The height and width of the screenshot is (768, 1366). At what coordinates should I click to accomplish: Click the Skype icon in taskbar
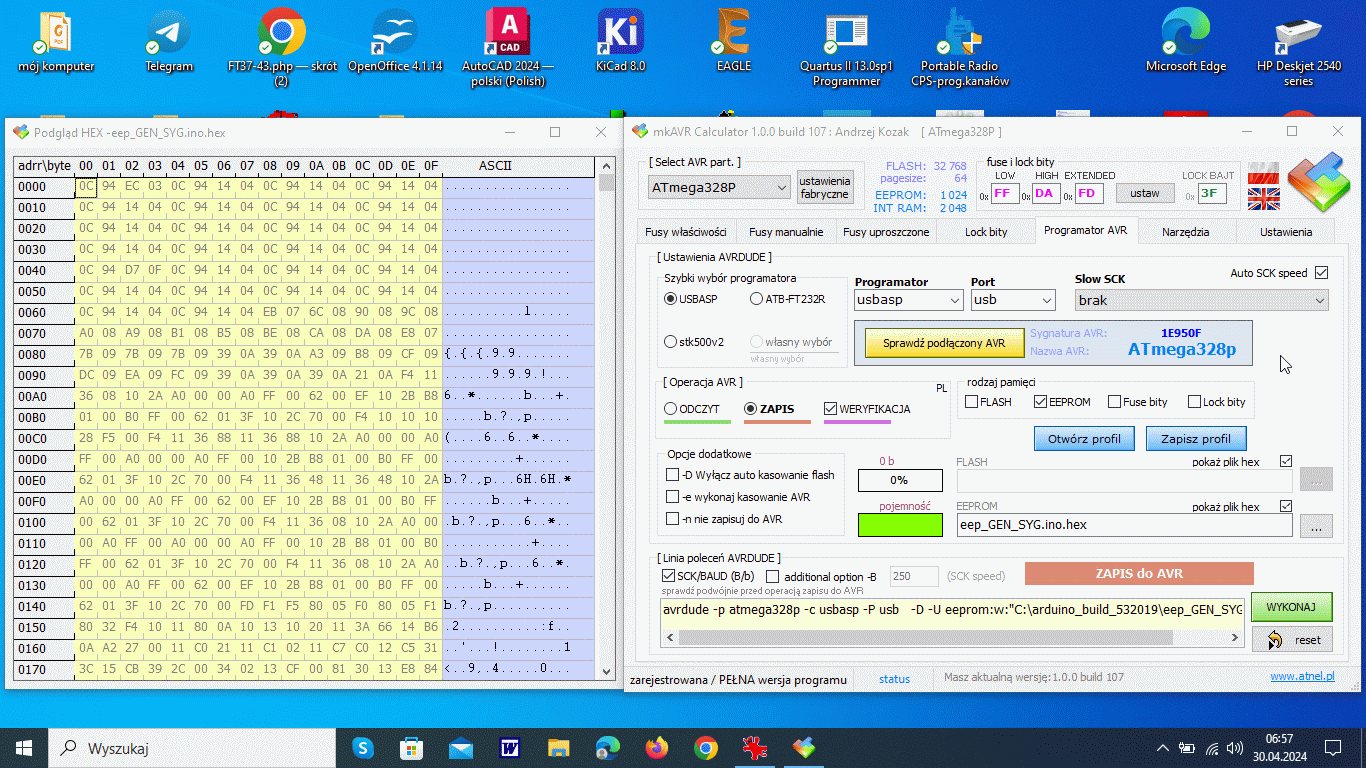[362, 747]
